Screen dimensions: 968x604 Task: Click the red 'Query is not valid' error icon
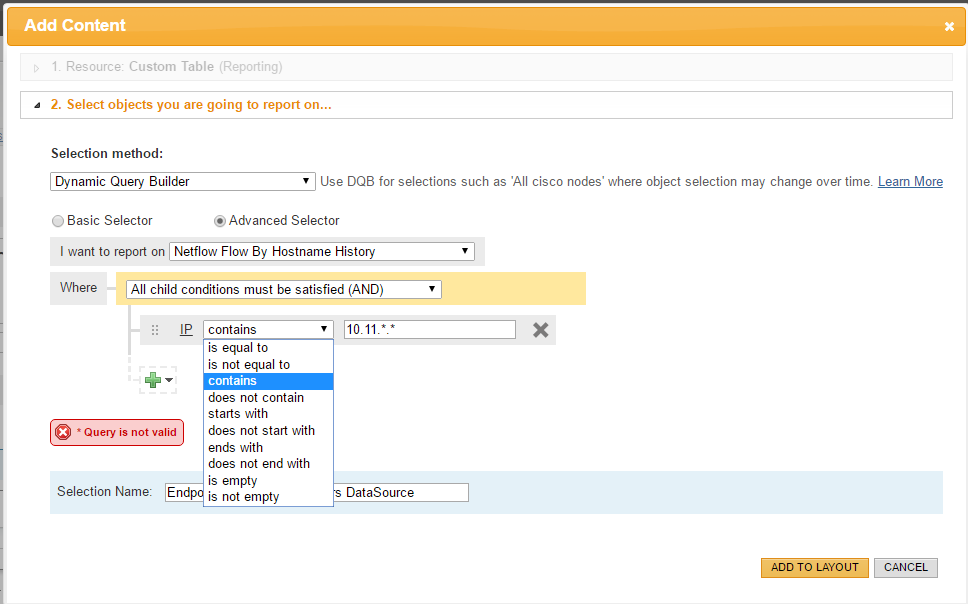point(63,432)
